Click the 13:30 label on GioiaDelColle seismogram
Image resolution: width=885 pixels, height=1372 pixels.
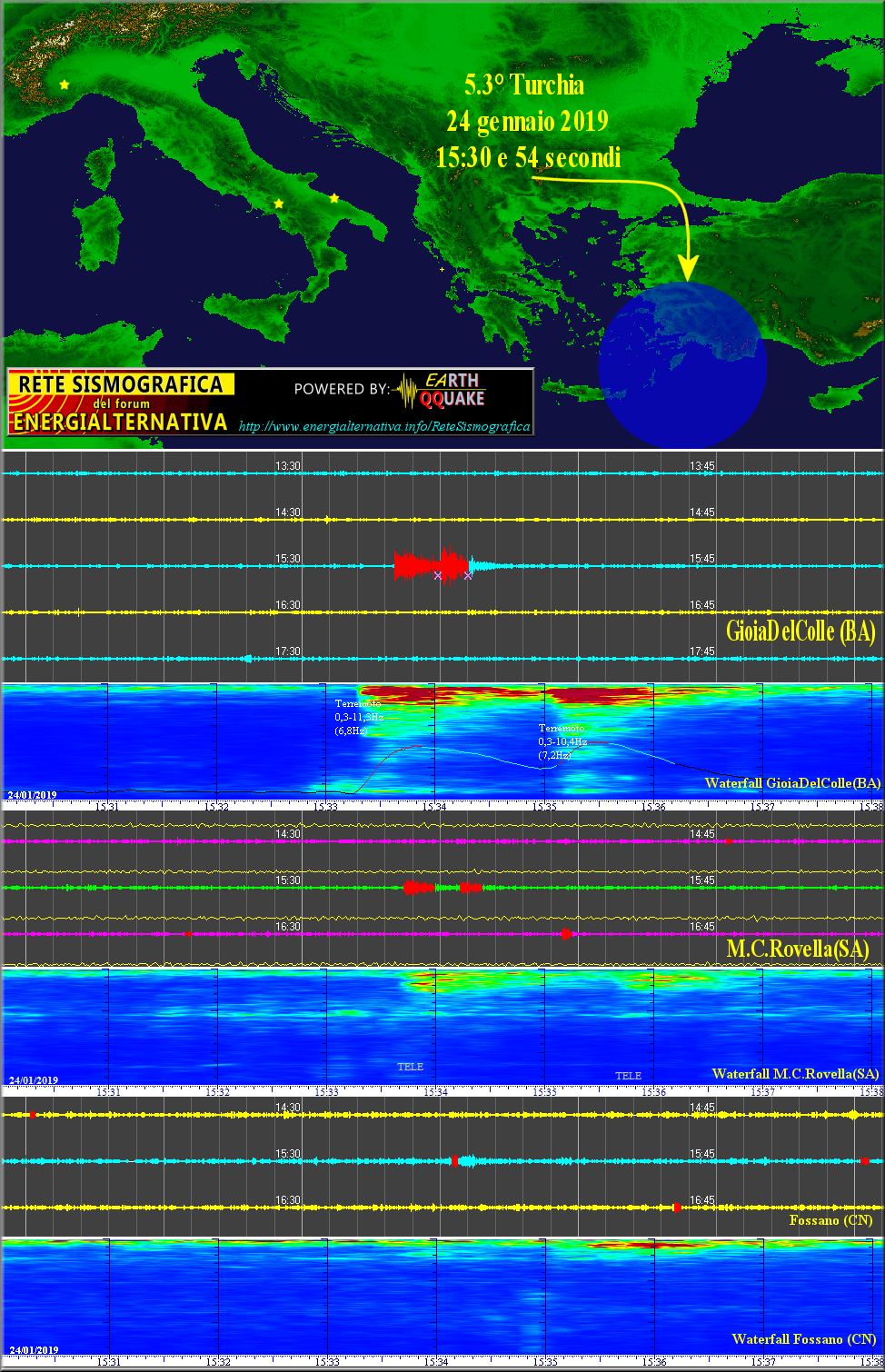[288, 466]
